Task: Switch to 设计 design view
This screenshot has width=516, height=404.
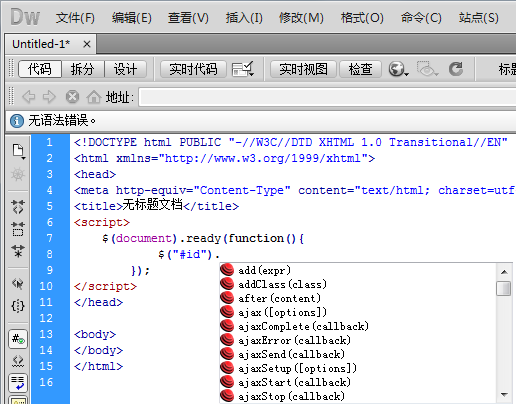Action: coord(125,69)
